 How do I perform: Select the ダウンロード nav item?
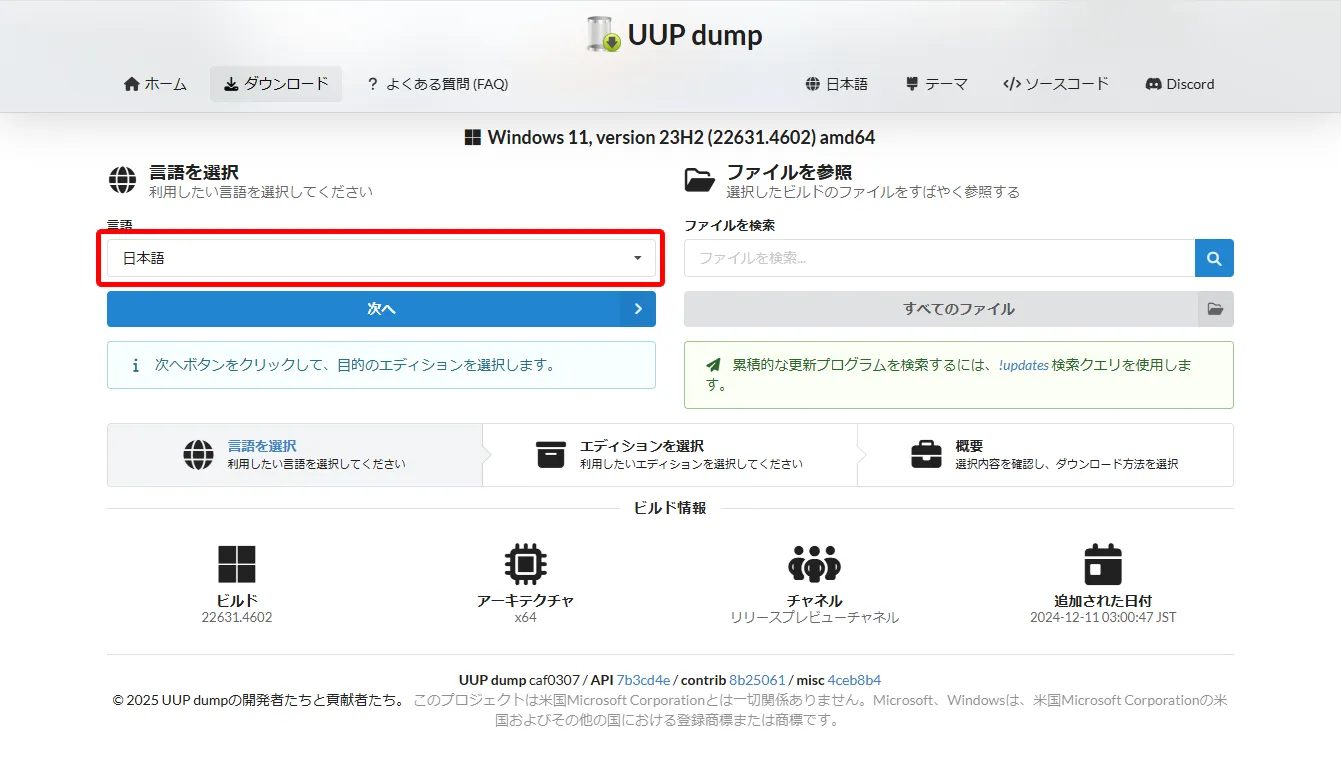(x=276, y=84)
